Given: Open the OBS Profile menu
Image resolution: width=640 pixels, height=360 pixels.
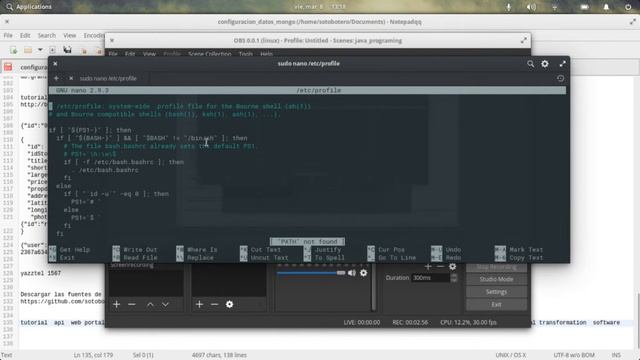Looking at the screenshot, I should point(172,54).
